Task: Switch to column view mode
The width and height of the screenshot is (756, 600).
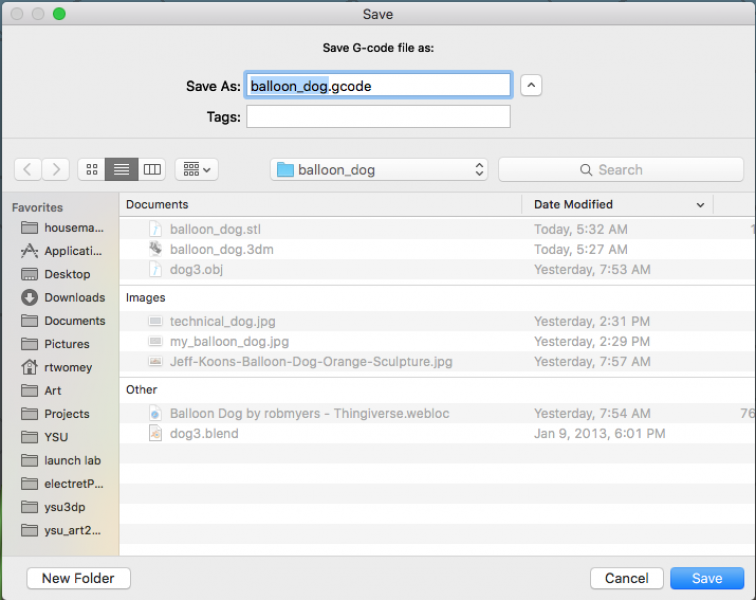Action: (x=151, y=170)
